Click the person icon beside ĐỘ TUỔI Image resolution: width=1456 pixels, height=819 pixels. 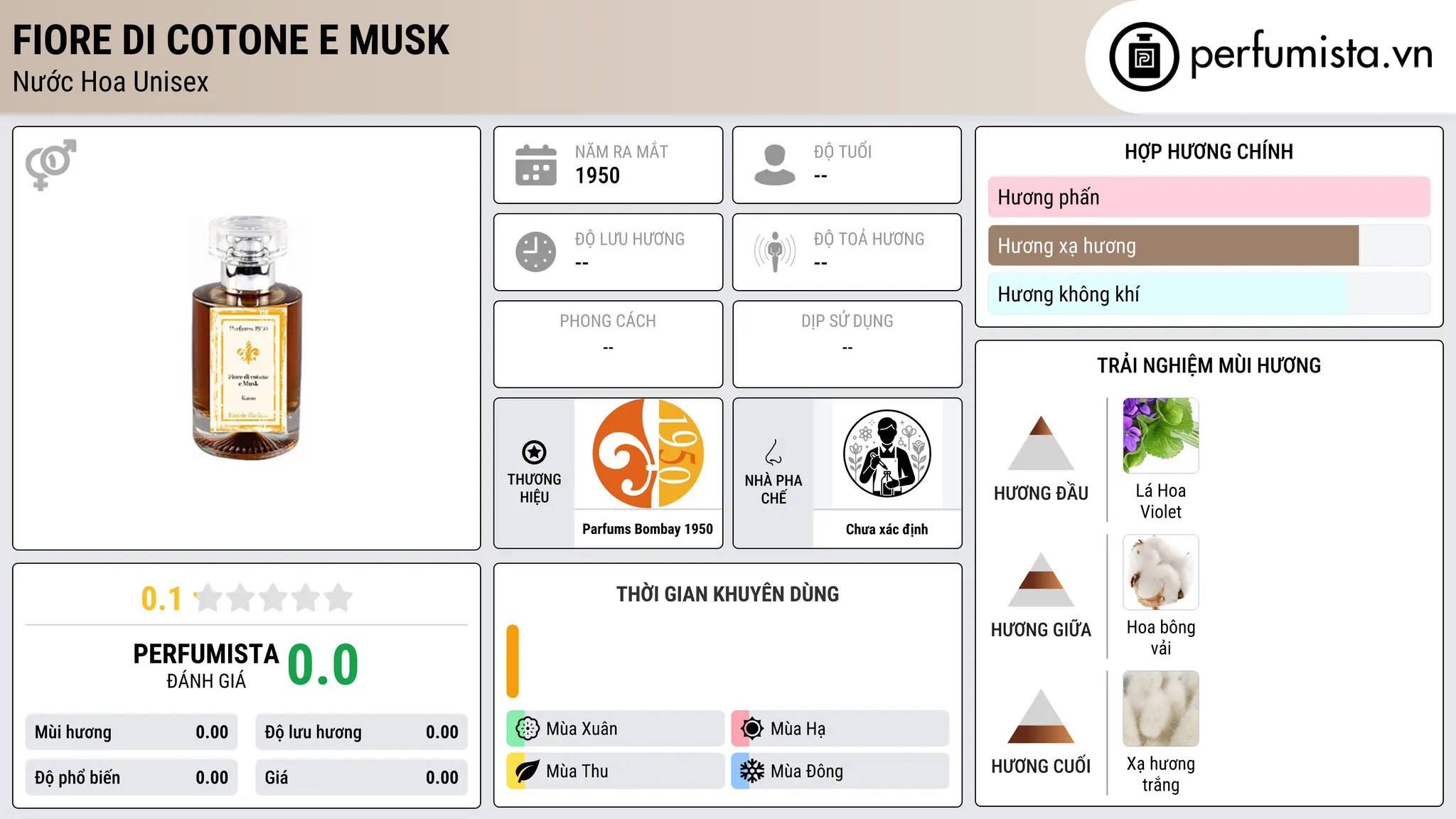point(775,165)
